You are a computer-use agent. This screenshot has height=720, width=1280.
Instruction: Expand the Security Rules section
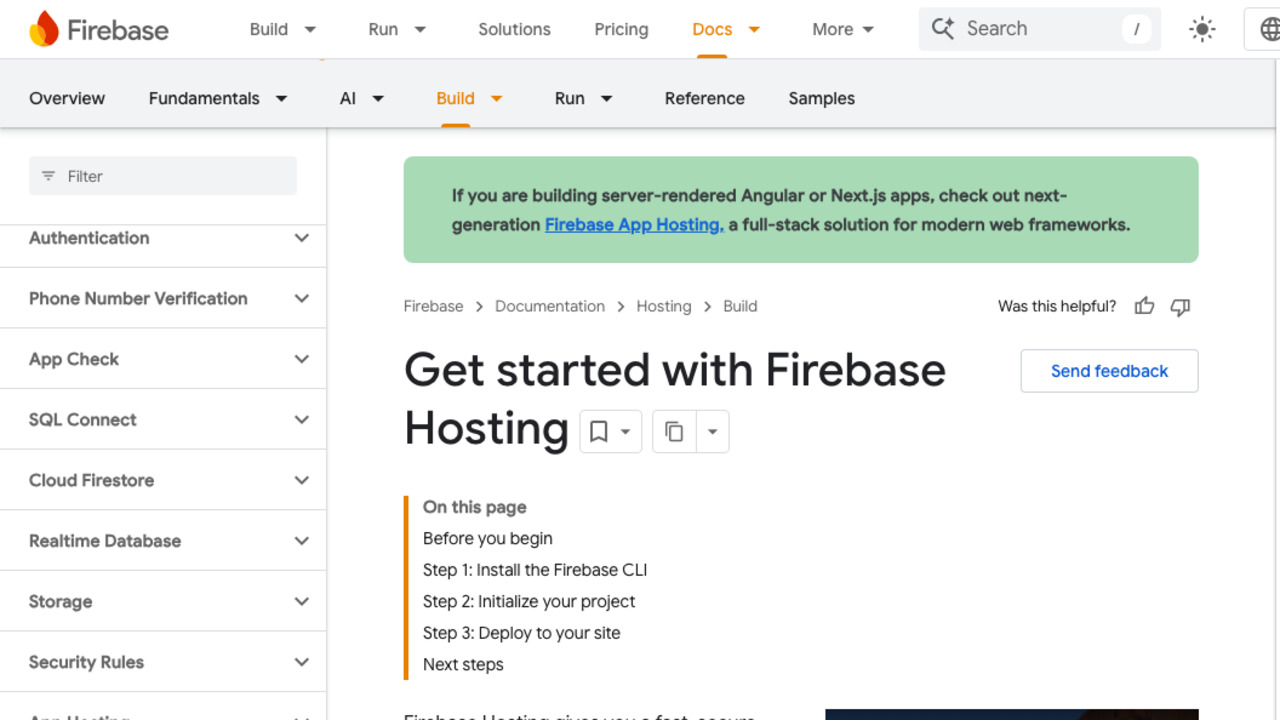tap(301, 662)
